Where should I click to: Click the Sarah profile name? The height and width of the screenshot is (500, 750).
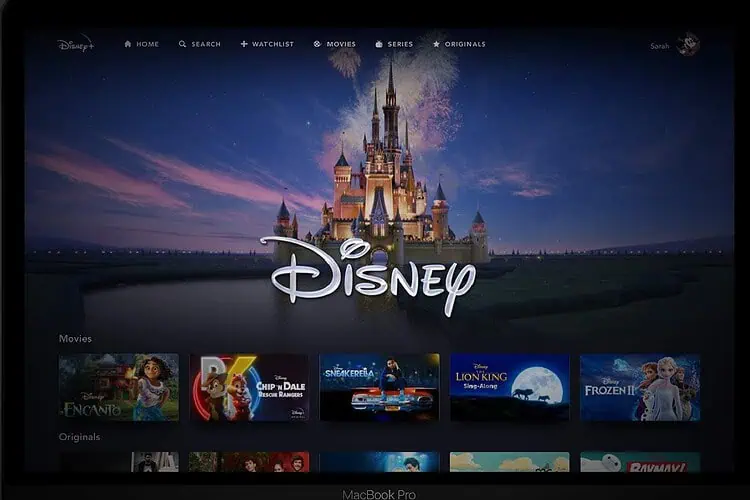(x=660, y=46)
